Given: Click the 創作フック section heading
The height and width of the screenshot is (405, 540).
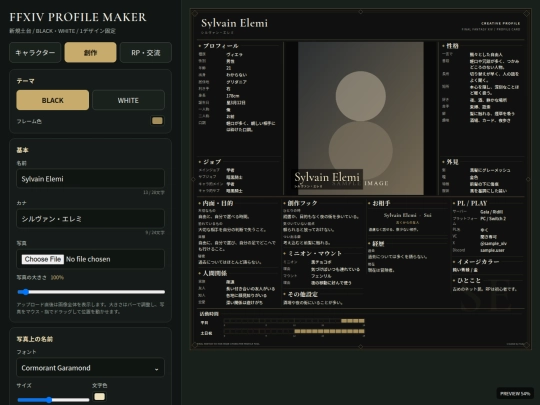Looking at the screenshot, I should [302, 203].
